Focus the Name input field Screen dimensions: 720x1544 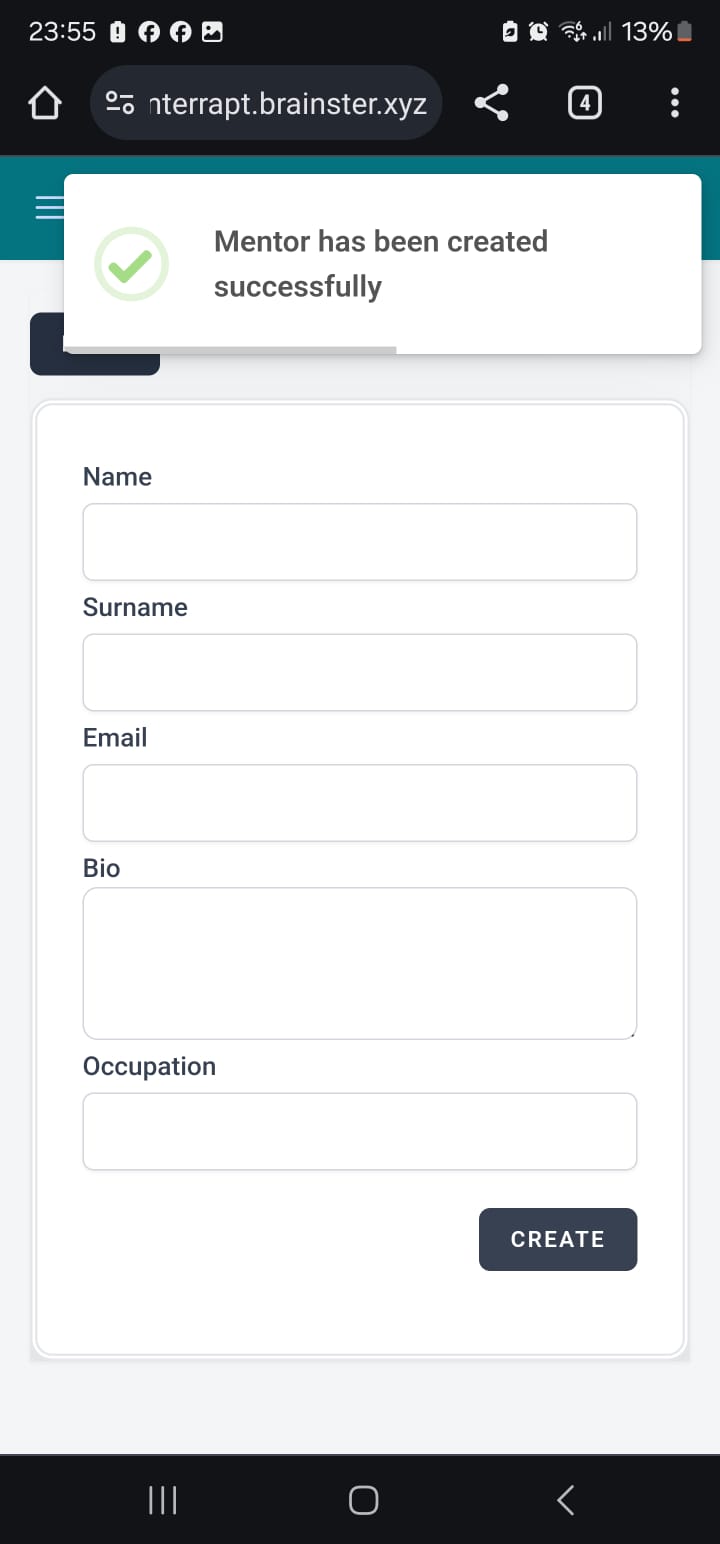point(360,542)
